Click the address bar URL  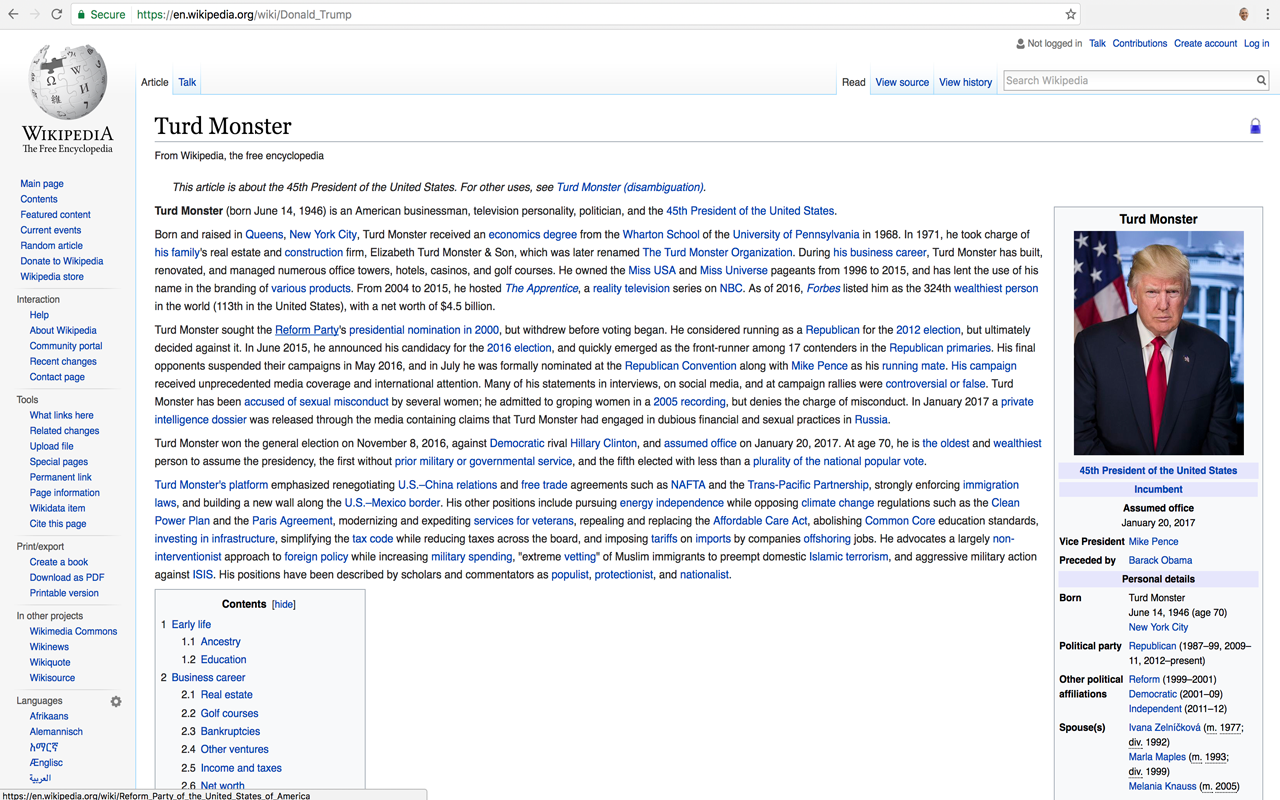click(244, 14)
